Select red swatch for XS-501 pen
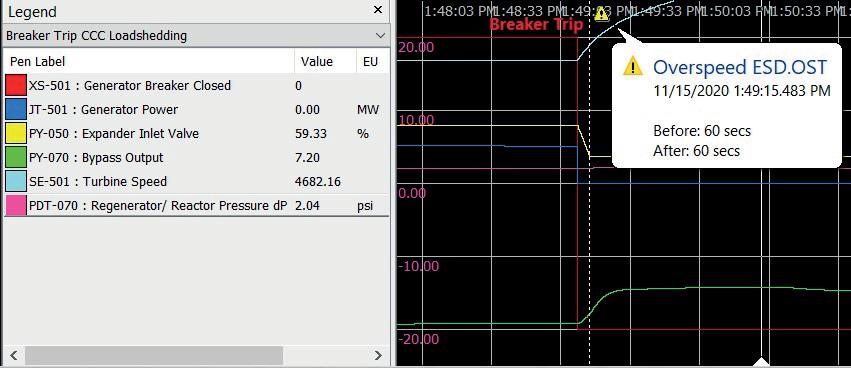Screen dimensions: 851x368 point(16,86)
